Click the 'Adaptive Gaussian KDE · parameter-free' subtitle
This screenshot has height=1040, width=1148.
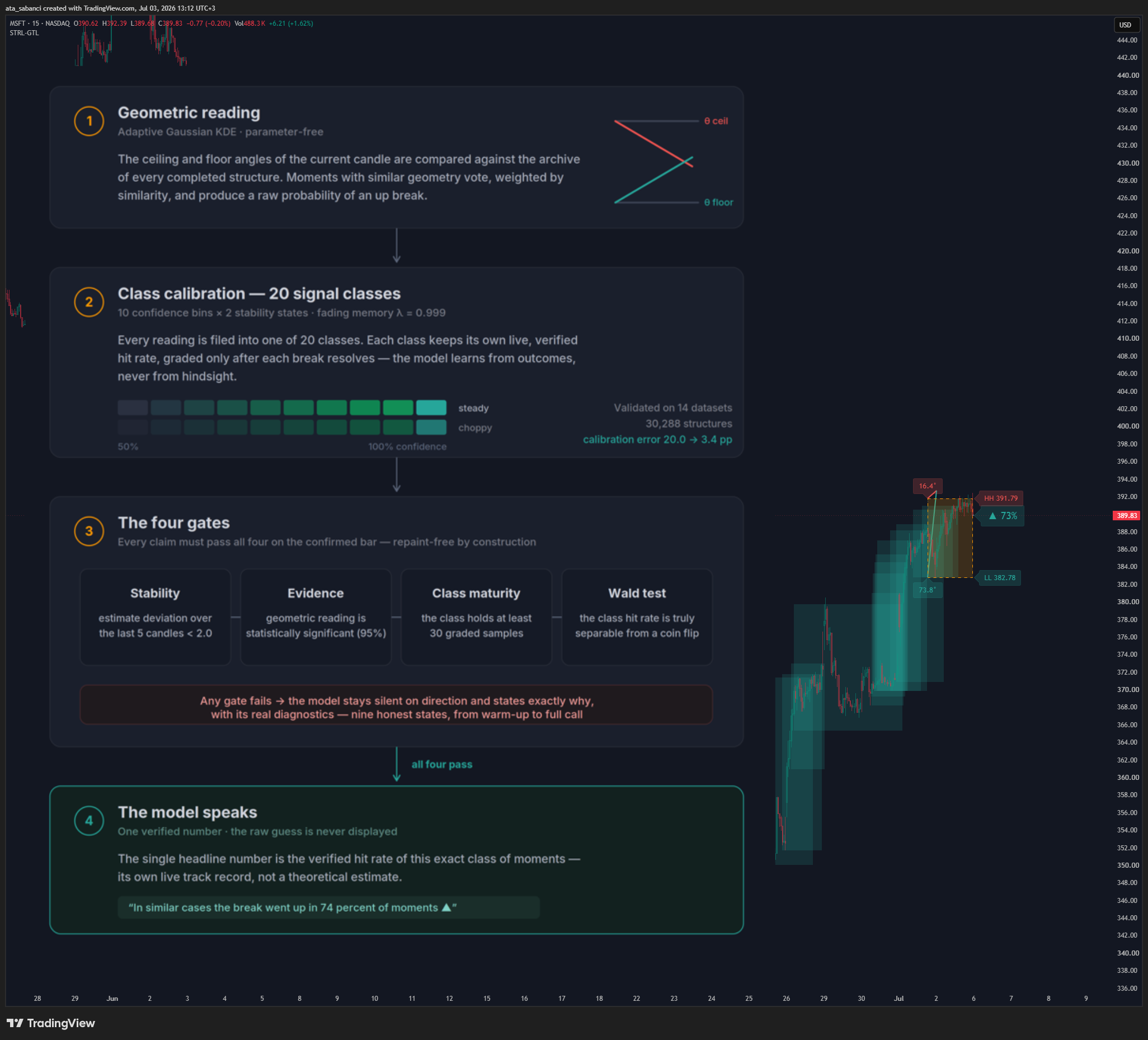tap(220, 131)
